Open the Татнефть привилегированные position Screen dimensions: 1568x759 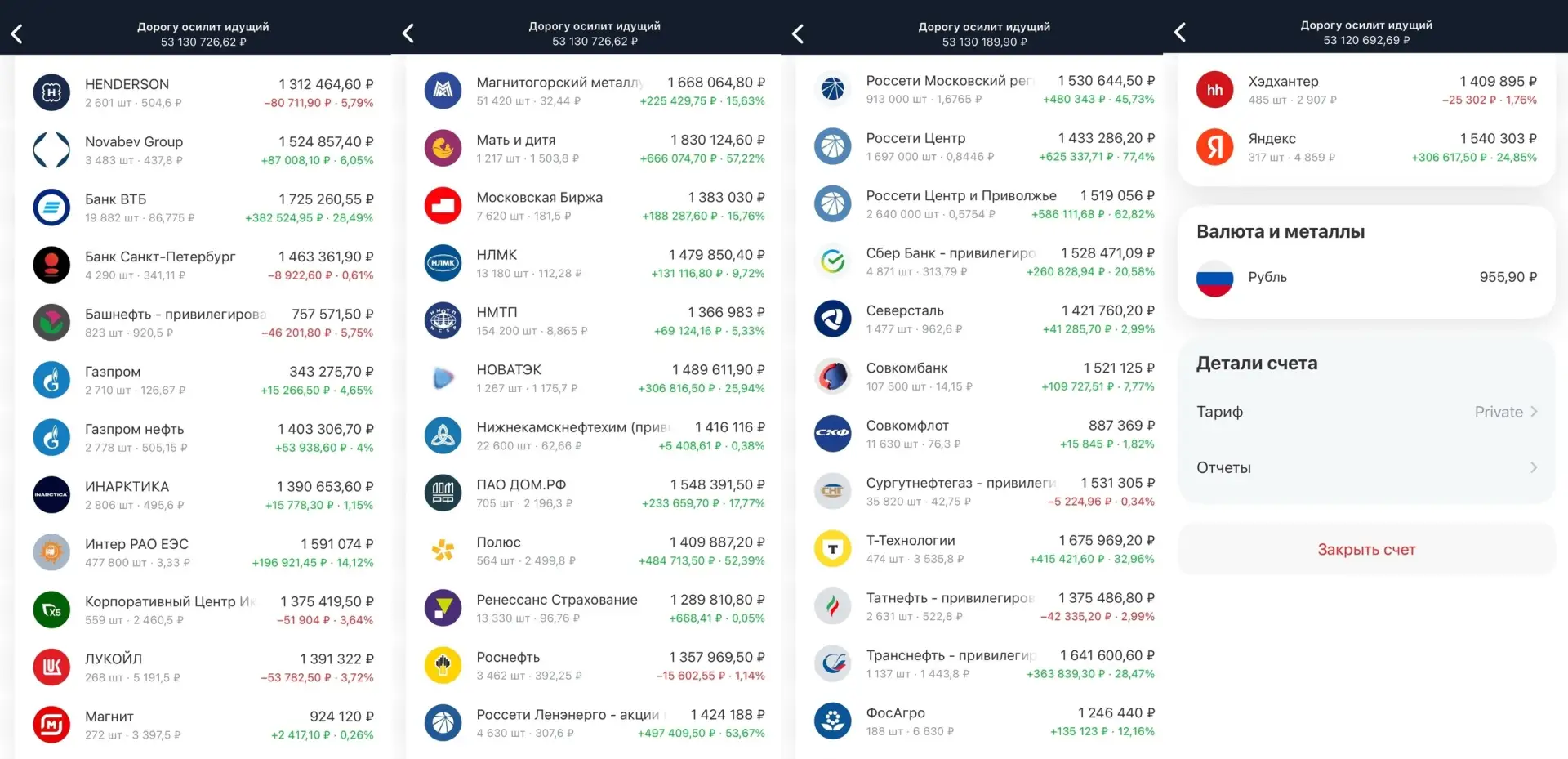coord(984,606)
